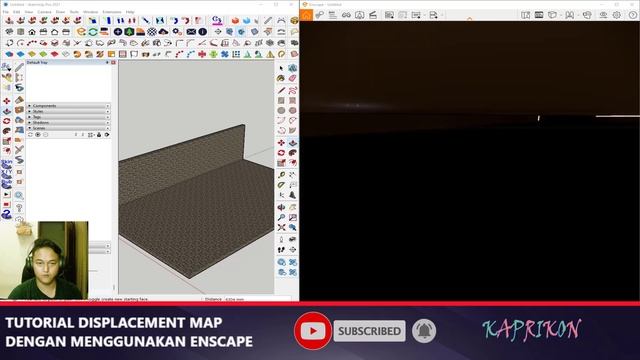Click the round arrow icon at Enscape toolbar's end
Image resolution: width=640 pixels, height=360 pixels.
pyautogui.click(x=633, y=15)
